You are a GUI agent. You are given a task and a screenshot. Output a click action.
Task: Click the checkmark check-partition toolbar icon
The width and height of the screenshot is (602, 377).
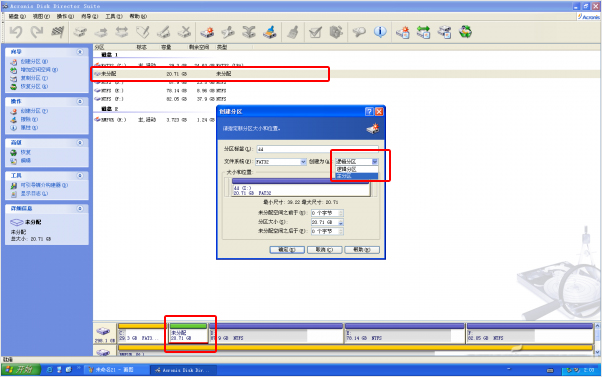[x=315, y=32]
